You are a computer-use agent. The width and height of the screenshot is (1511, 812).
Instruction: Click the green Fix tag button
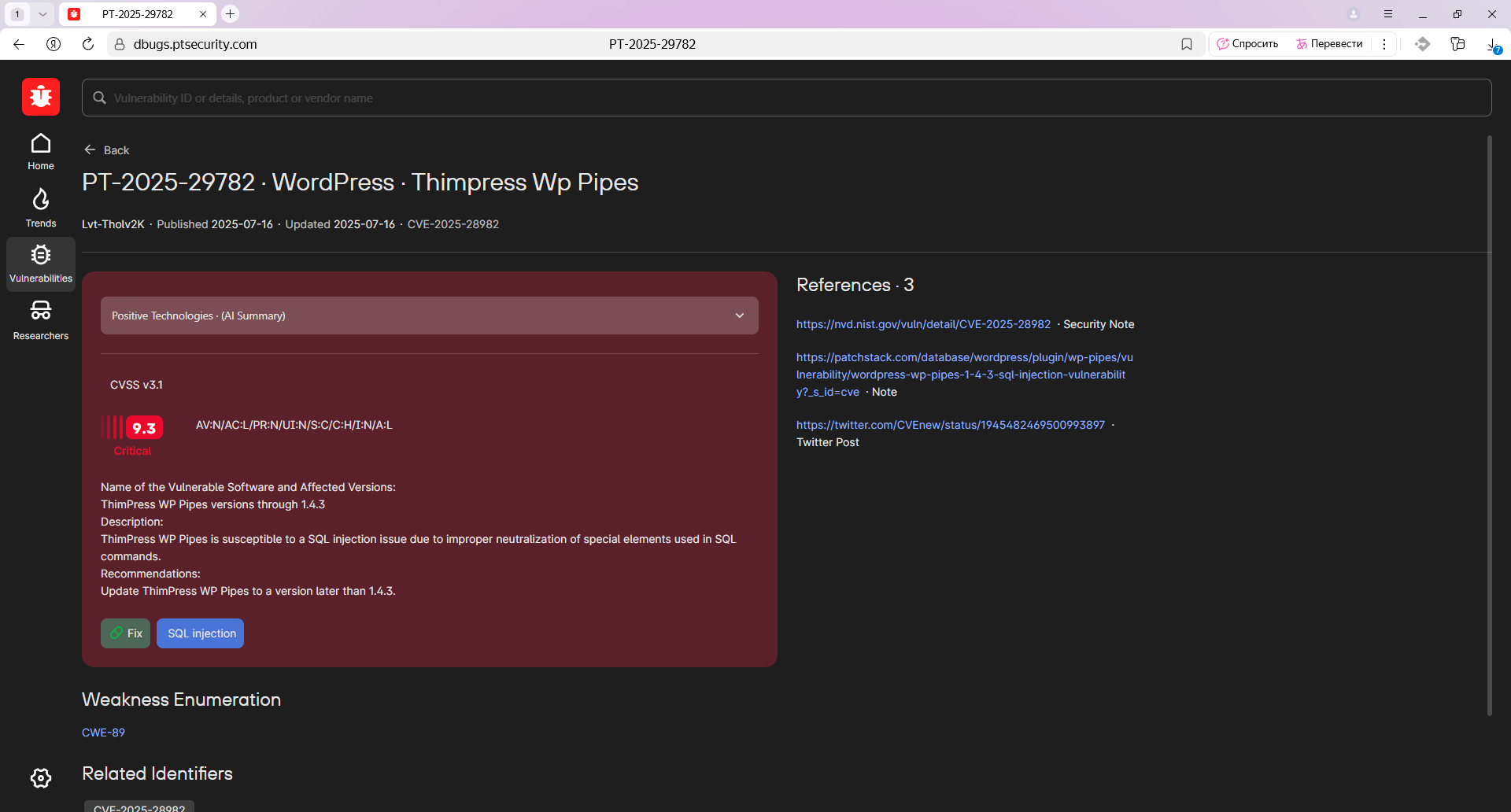(125, 633)
